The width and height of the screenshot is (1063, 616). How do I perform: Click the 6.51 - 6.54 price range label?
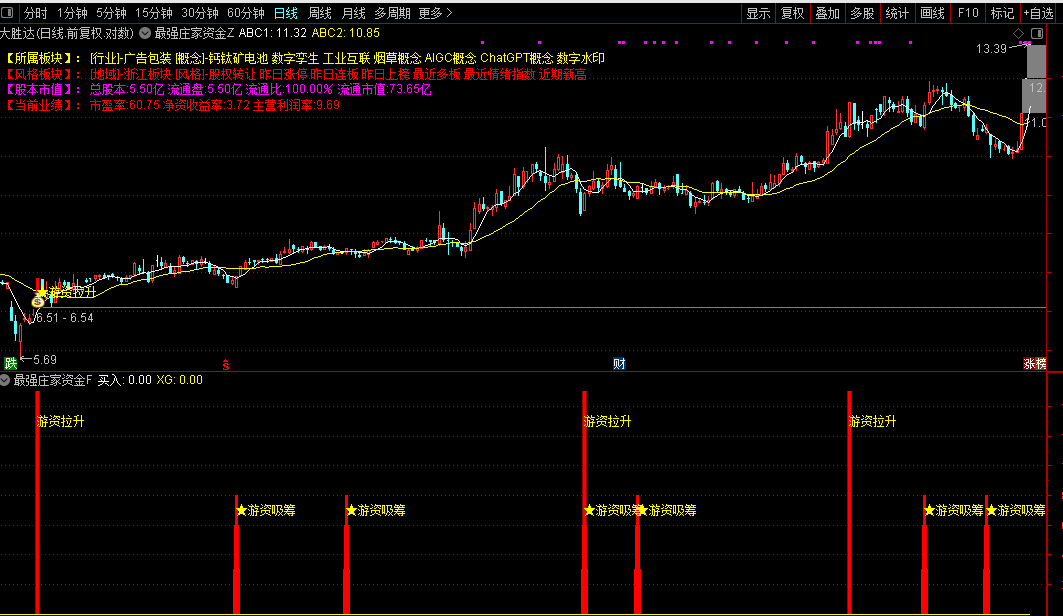pos(64,318)
